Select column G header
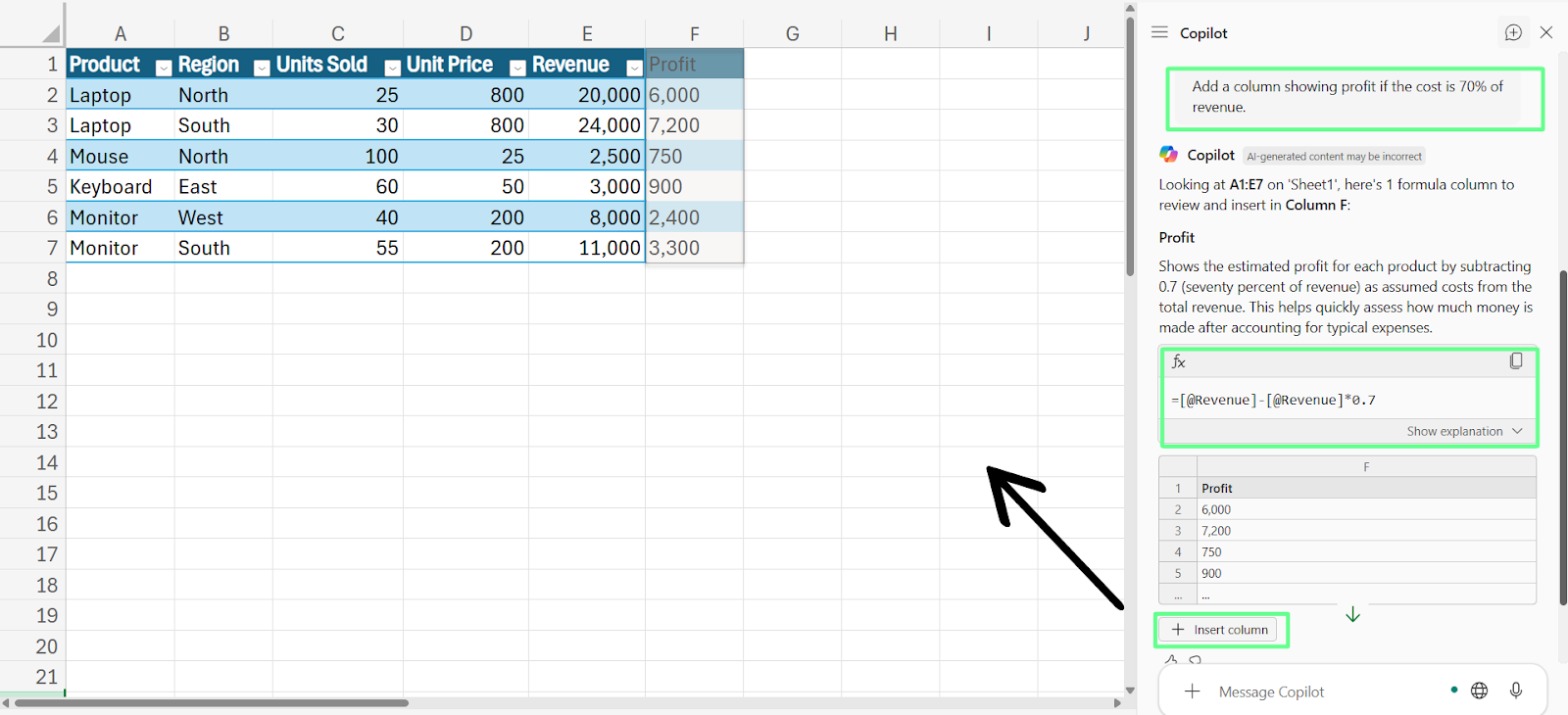This screenshot has height=715, width=1568. 792,34
